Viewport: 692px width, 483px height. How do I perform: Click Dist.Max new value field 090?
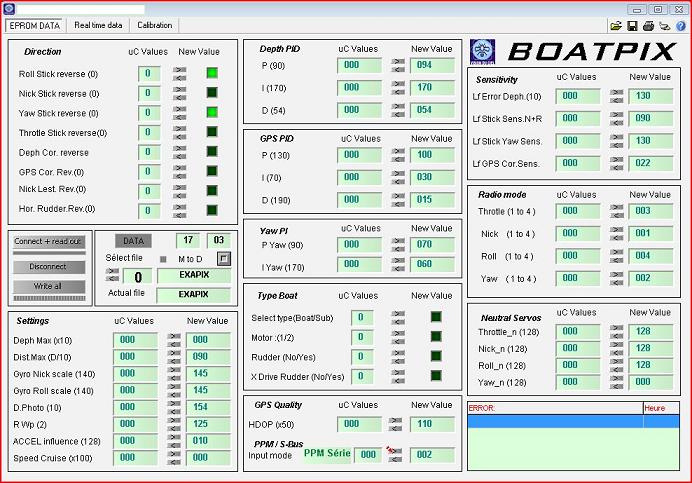(x=211, y=357)
